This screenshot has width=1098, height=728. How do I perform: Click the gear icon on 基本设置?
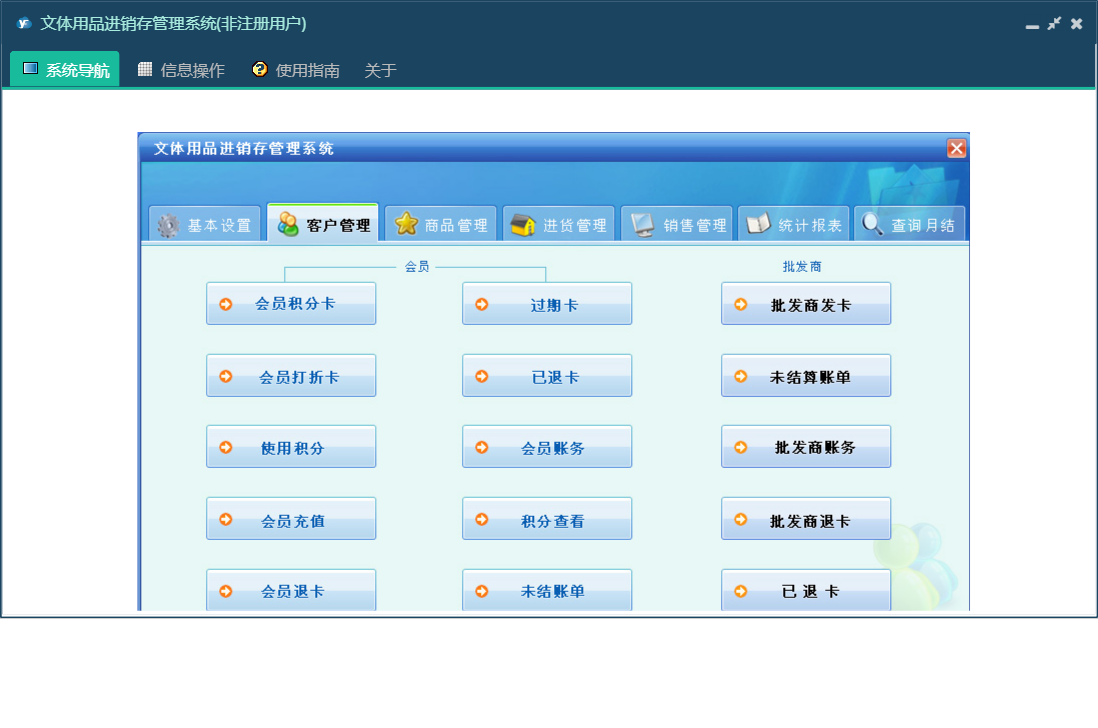(168, 225)
